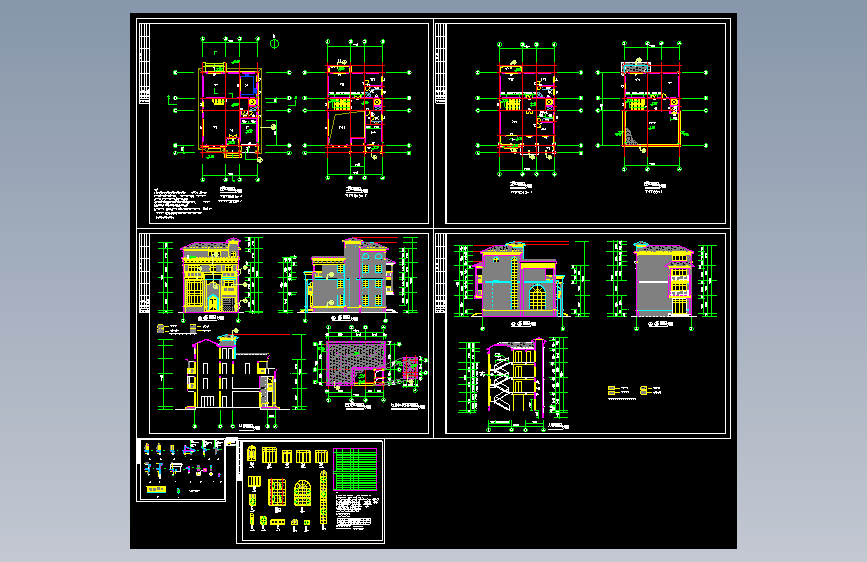Select the third floor plan in top-right sheet
Image resolution: width=867 pixels, height=562 pixels.
(x=527, y=109)
